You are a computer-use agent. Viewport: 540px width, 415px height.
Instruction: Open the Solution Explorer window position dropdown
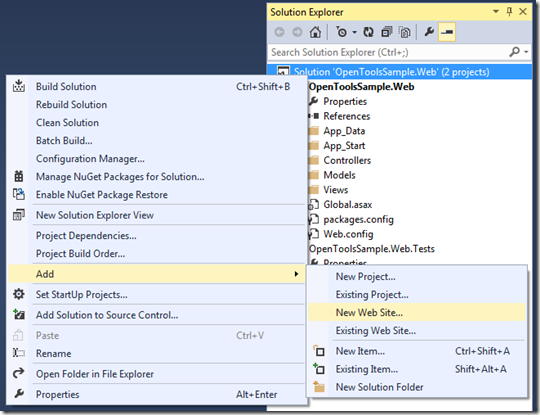[496, 12]
